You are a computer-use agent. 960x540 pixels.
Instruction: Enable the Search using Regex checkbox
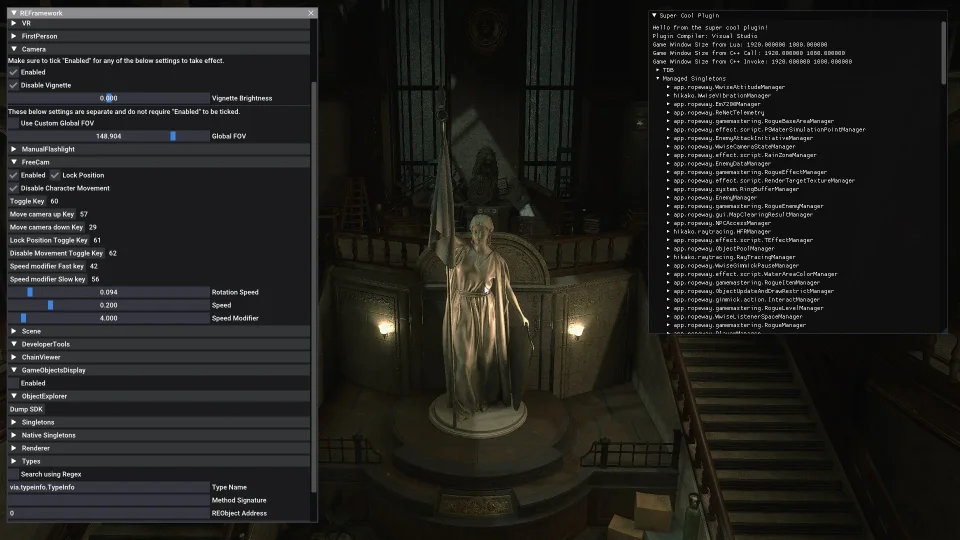(14, 474)
